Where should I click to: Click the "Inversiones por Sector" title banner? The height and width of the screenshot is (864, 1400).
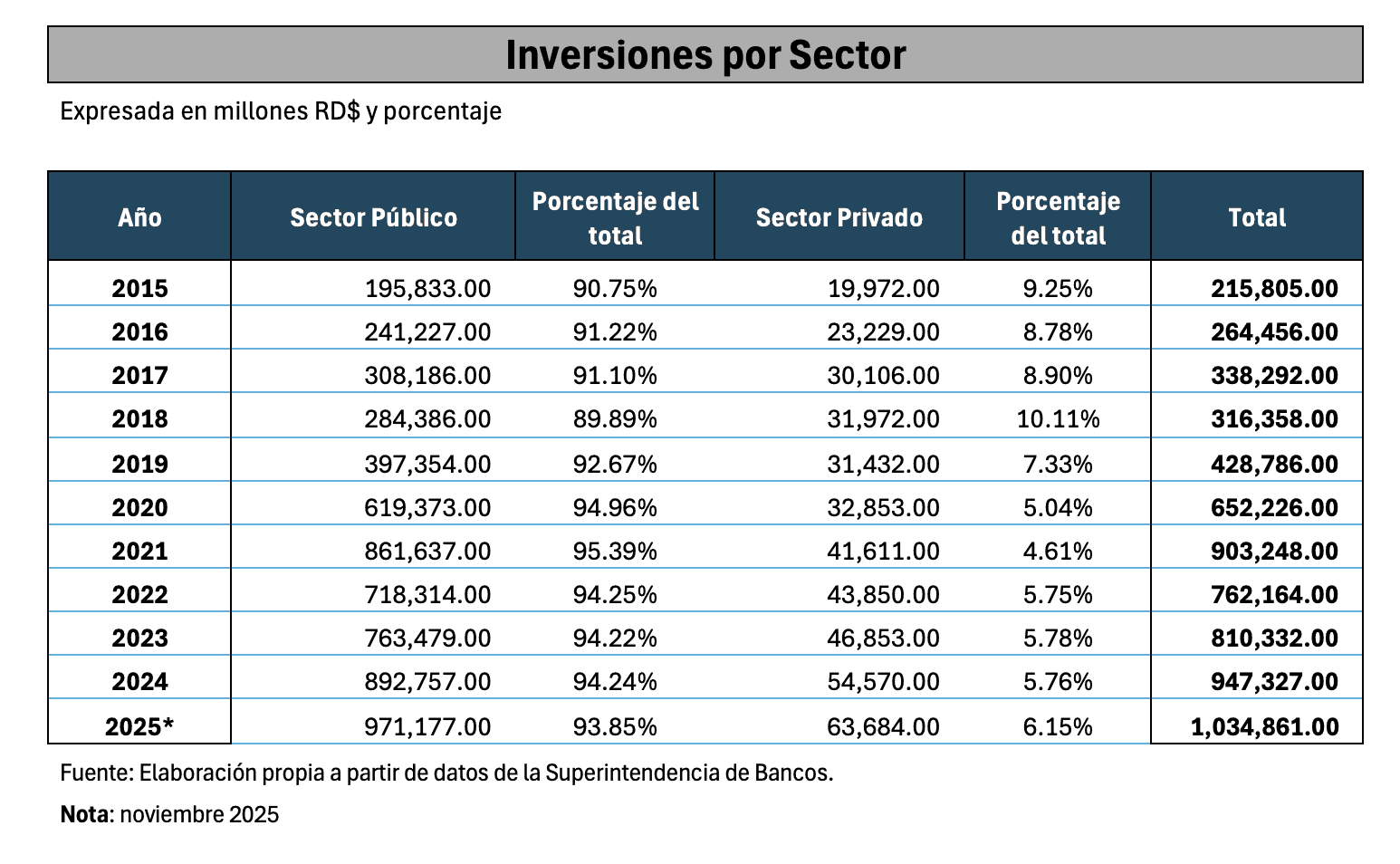[x=705, y=55]
